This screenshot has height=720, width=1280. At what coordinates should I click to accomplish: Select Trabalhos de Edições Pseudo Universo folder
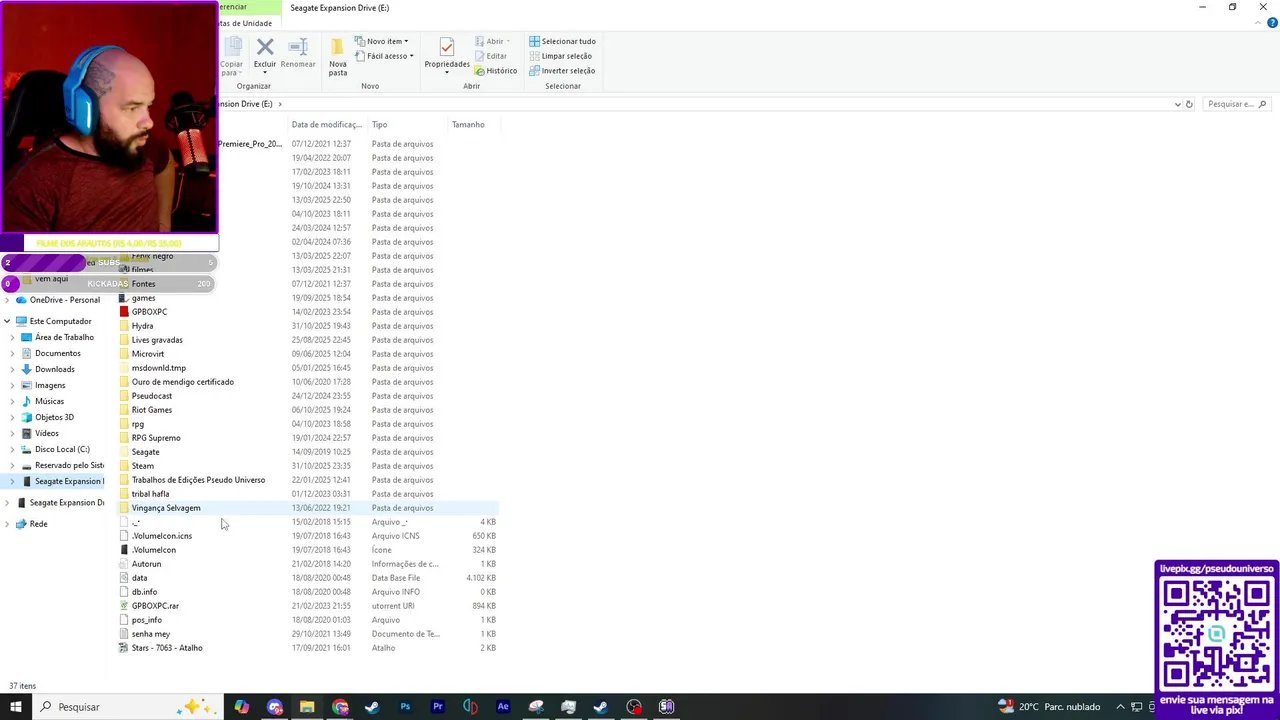pyautogui.click(x=198, y=480)
